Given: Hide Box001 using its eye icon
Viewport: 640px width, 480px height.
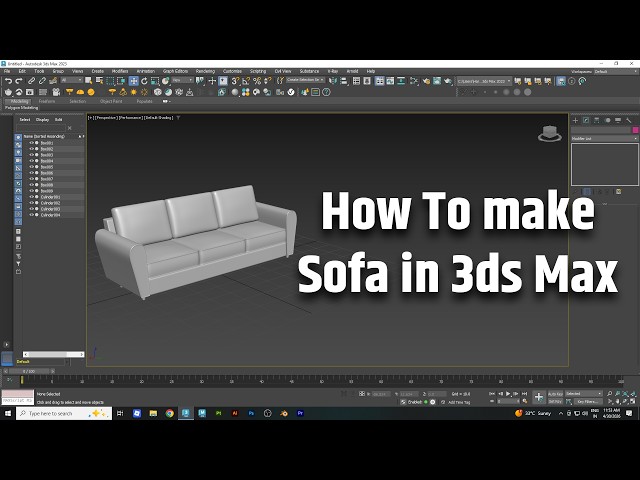Looking at the screenshot, I should (x=31, y=143).
